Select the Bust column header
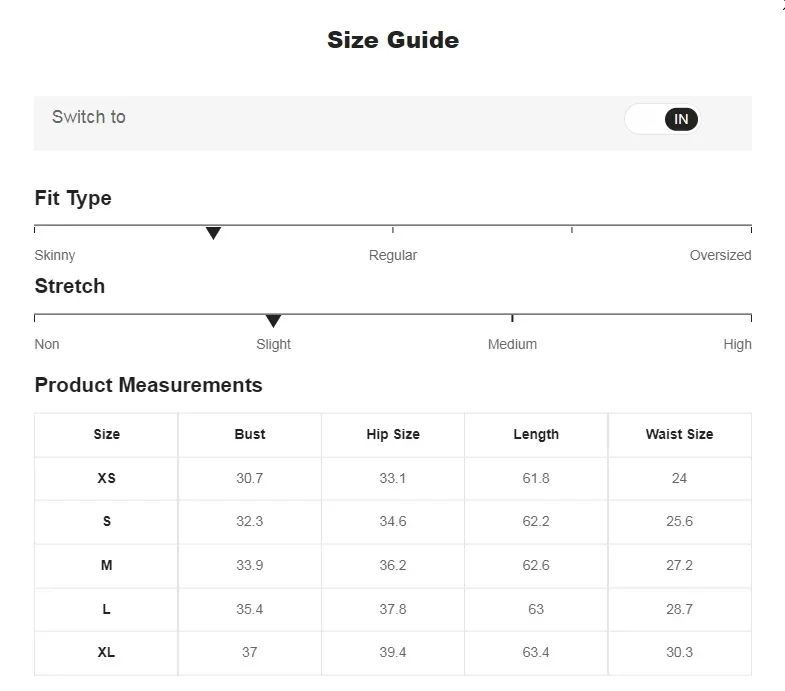The image size is (785, 691). point(250,434)
